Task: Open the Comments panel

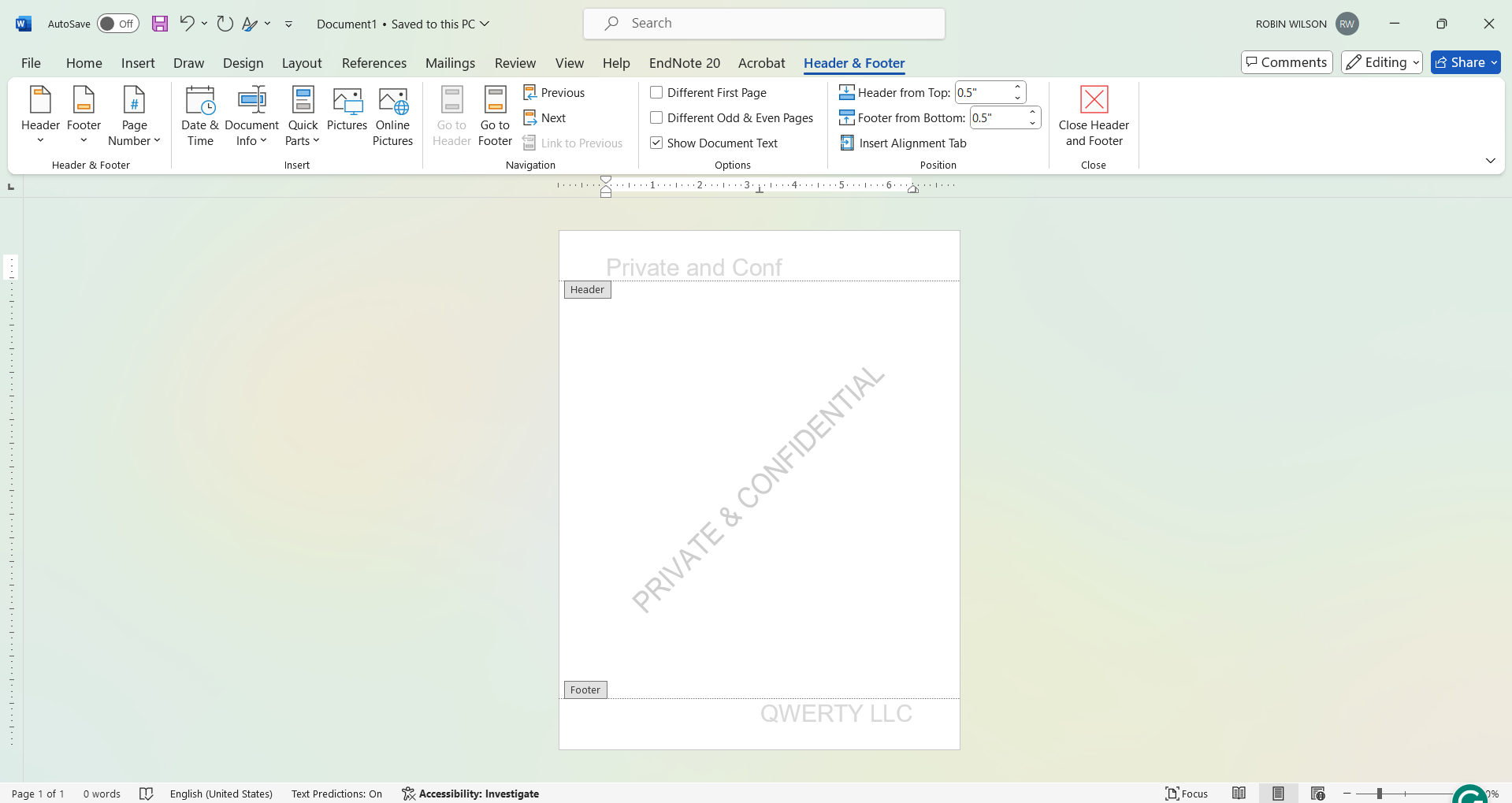Action: coord(1286,62)
